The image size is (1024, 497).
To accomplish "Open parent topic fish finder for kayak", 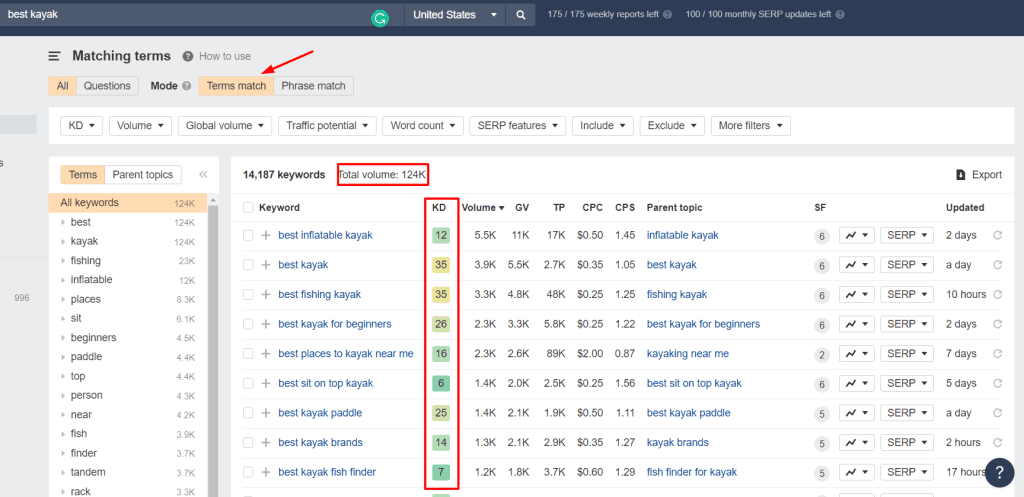I will pyautogui.click(x=692, y=472).
